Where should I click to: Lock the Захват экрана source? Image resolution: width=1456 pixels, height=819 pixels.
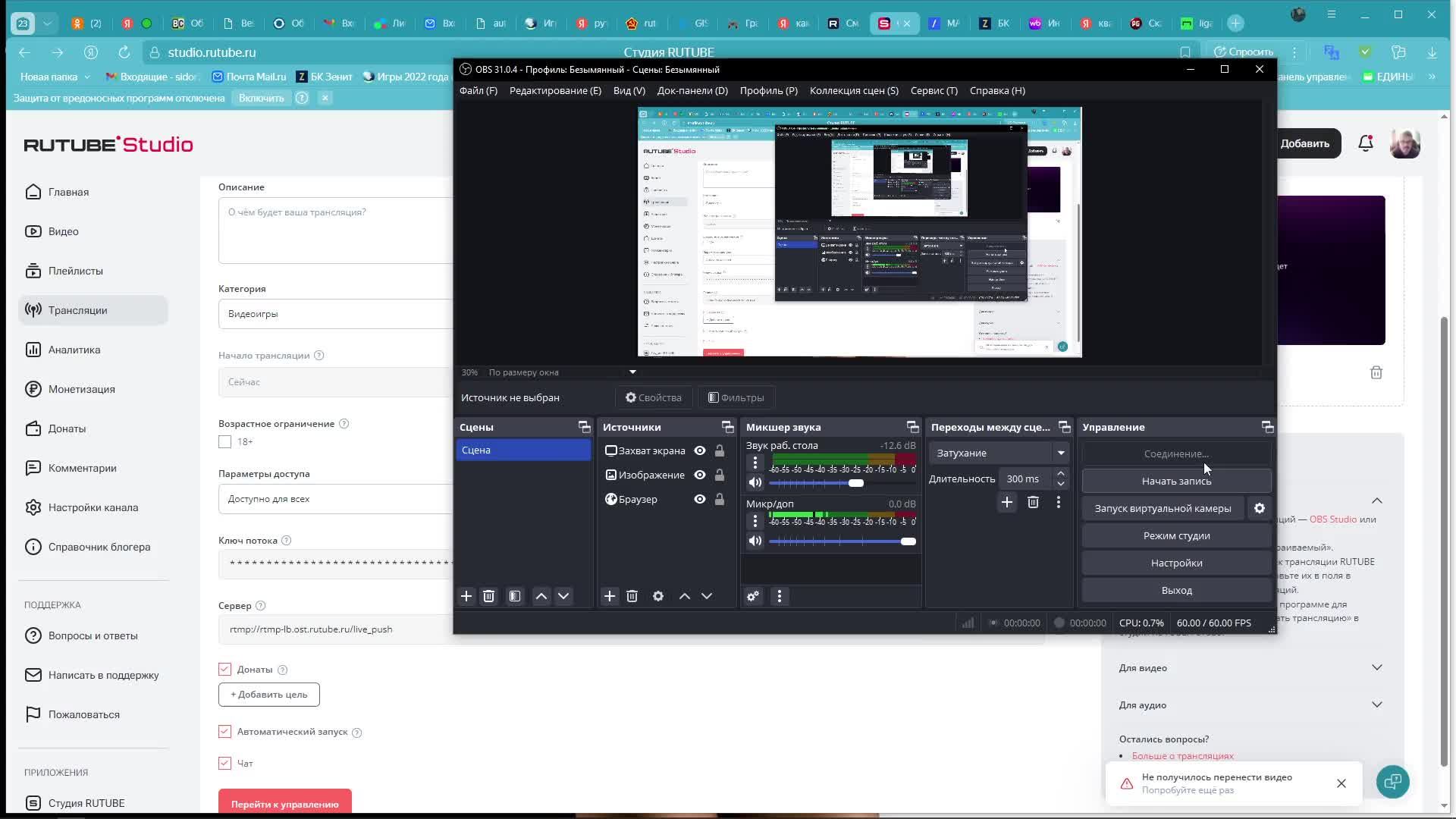[x=720, y=451]
